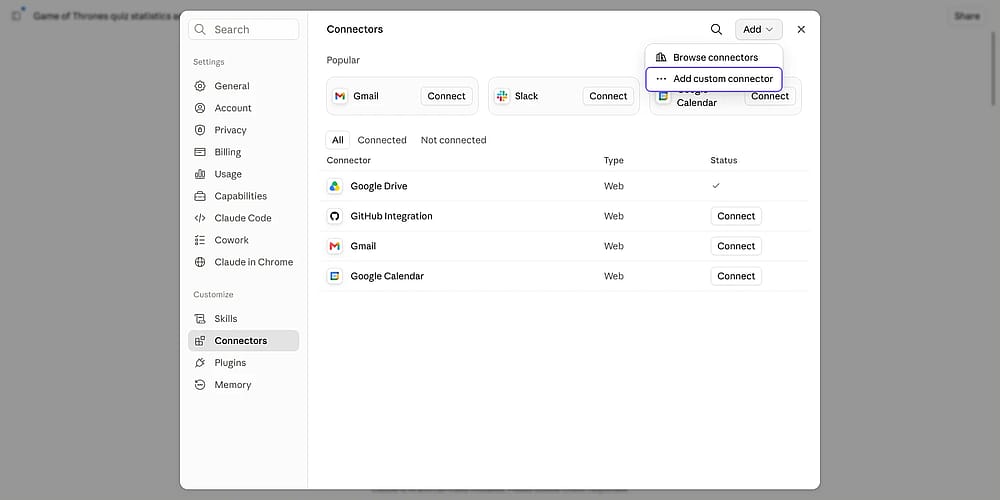Open the Plugins page
The image size is (1000, 500).
[x=243, y=363]
